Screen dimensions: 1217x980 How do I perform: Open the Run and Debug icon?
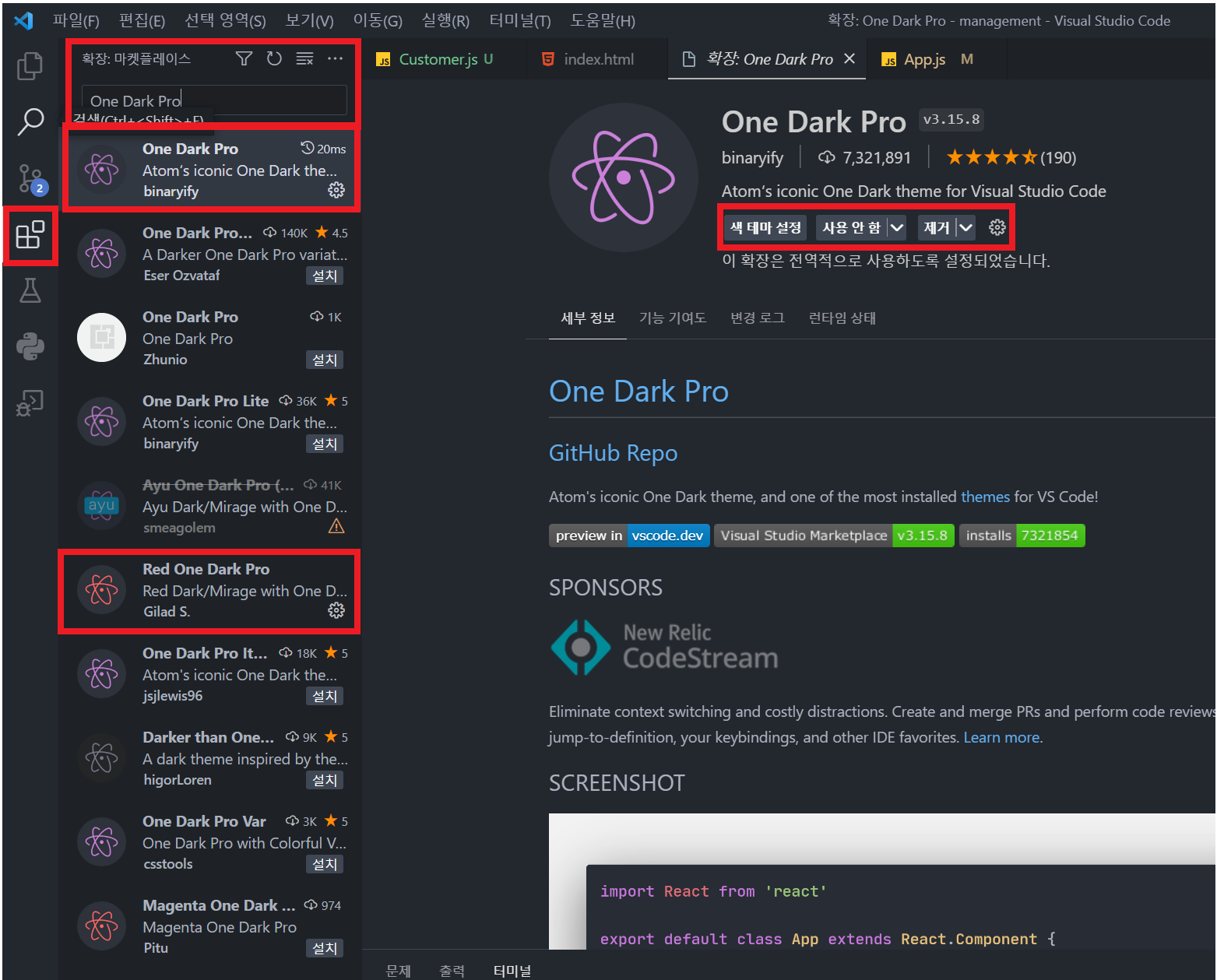(x=30, y=402)
